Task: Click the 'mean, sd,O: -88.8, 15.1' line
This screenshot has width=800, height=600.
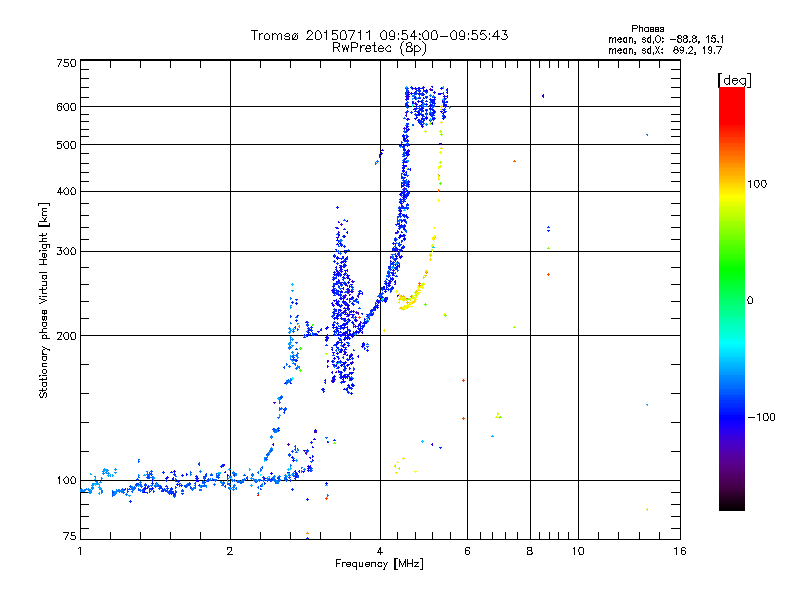Action: point(666,40)
